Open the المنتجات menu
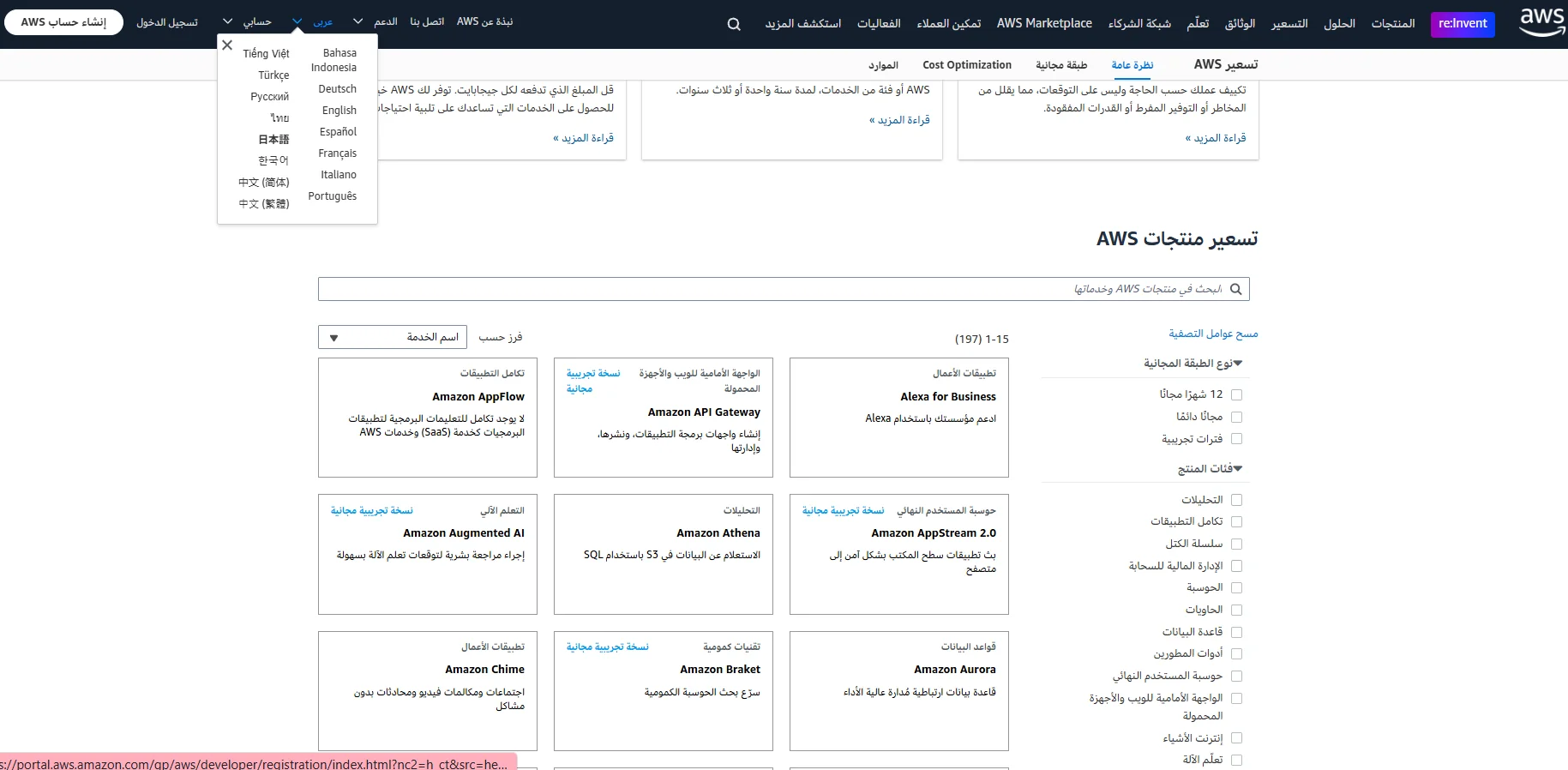This screenshot has height=770, width=1568. (x=1393, y=24)
